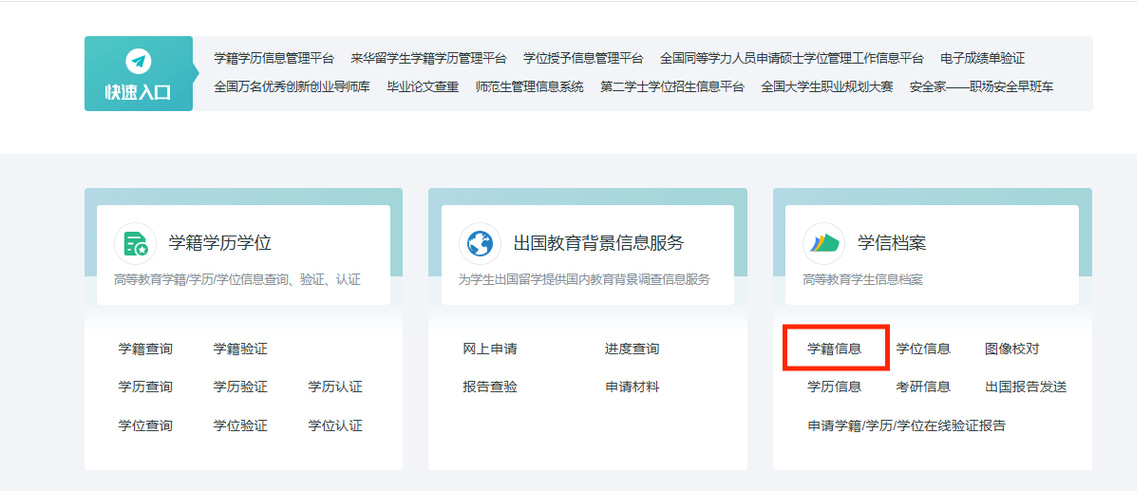Go to 进度查询
Image resolution: width=1137 pixels, height=491 pixels.
click(632, 349)
